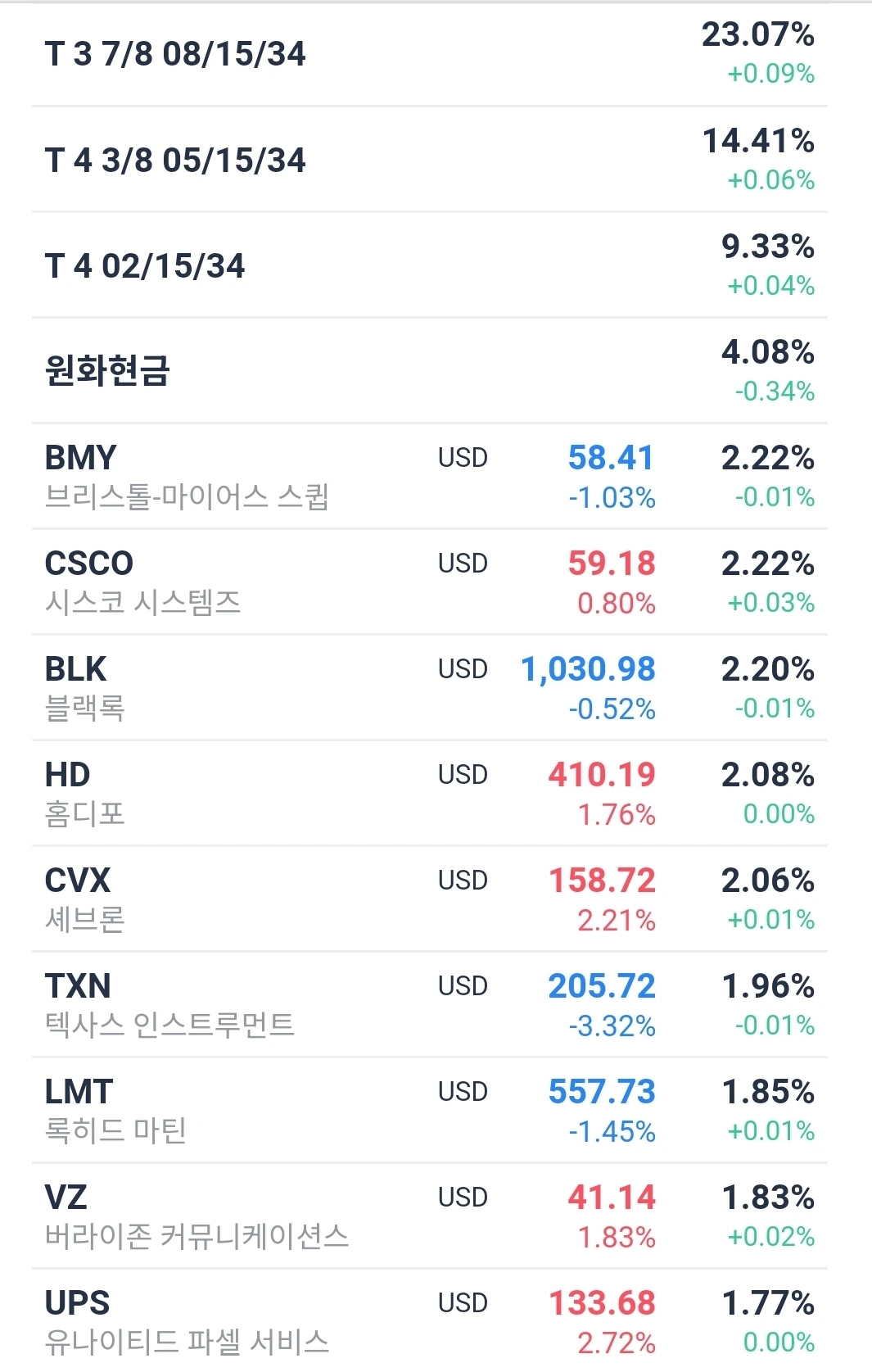
Task: Open the BMY stock ticker
Action: pyautogui.click(x=80, y=458)
